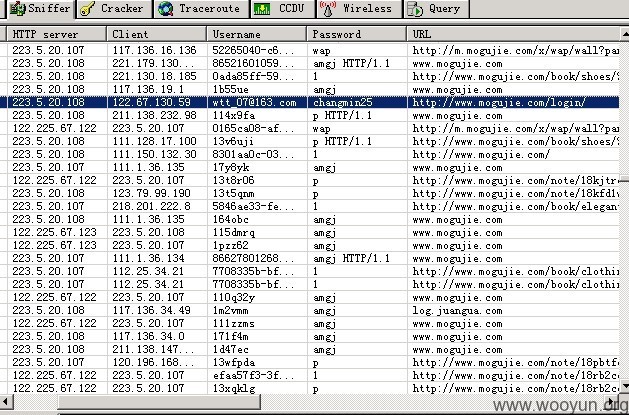This screenshot has height=415, width=629.
Task: Select client 111.150.132.30 row
Action: [309, 154]
